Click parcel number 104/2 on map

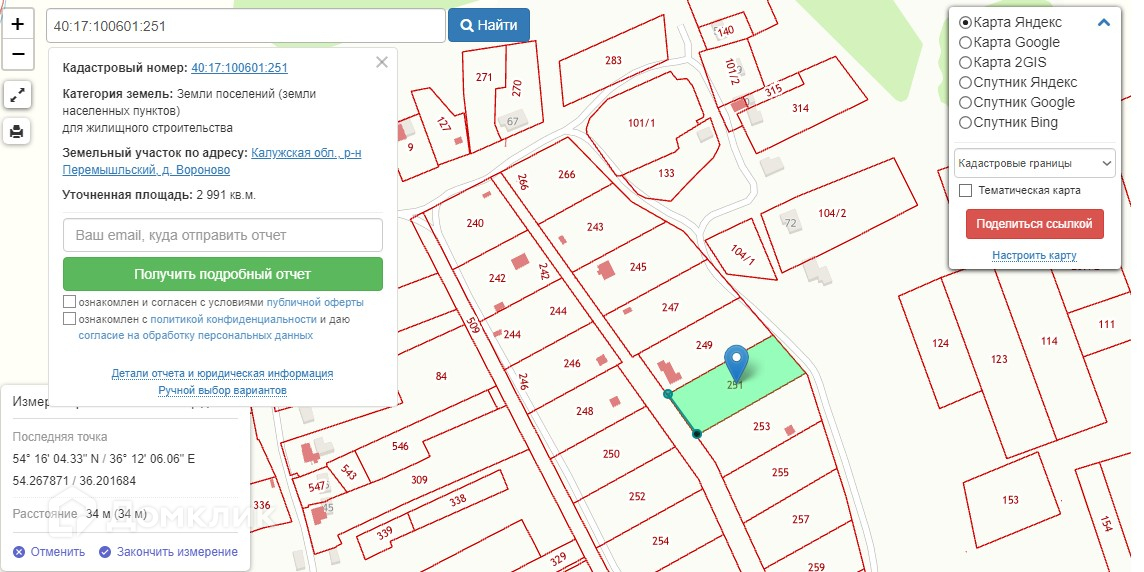click(832, 213)
